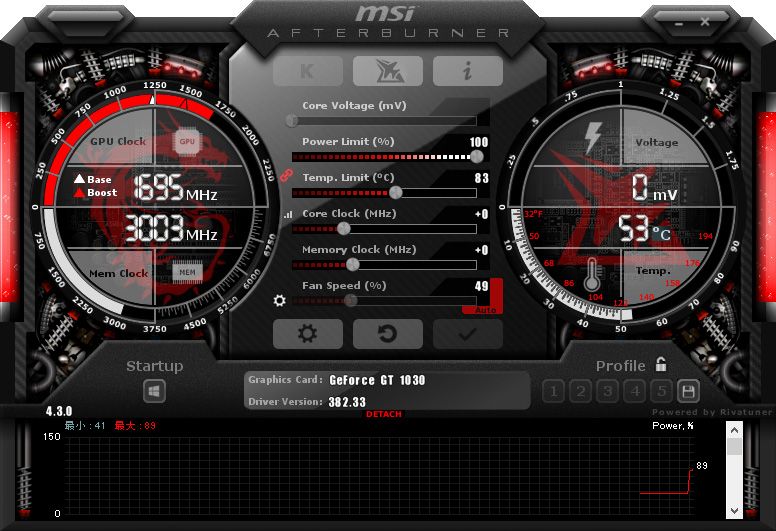Click the Power Limit value 100
776x531 pixels.
point(479,142)
